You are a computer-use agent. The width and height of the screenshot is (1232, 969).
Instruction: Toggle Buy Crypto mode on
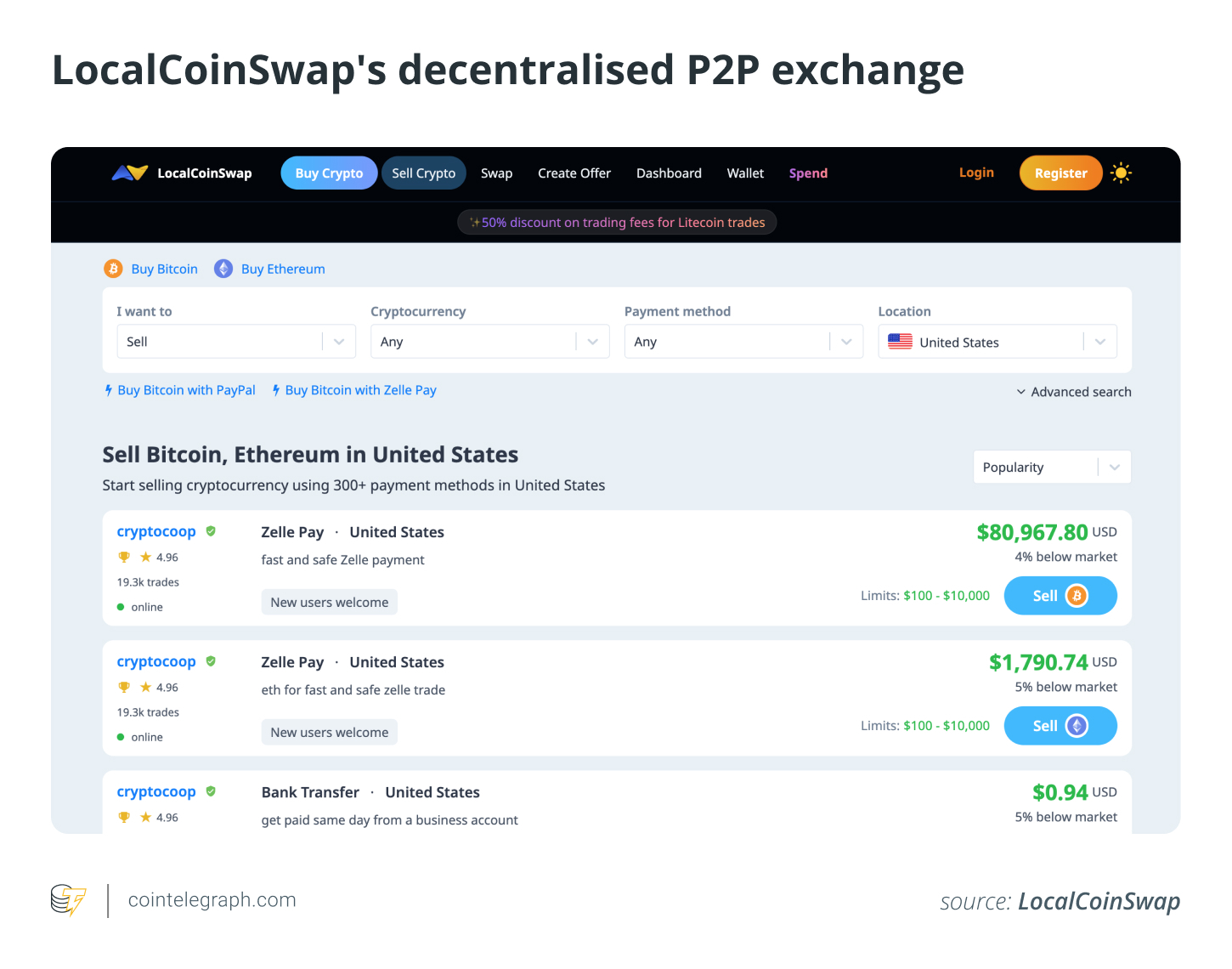pos(329,173)
